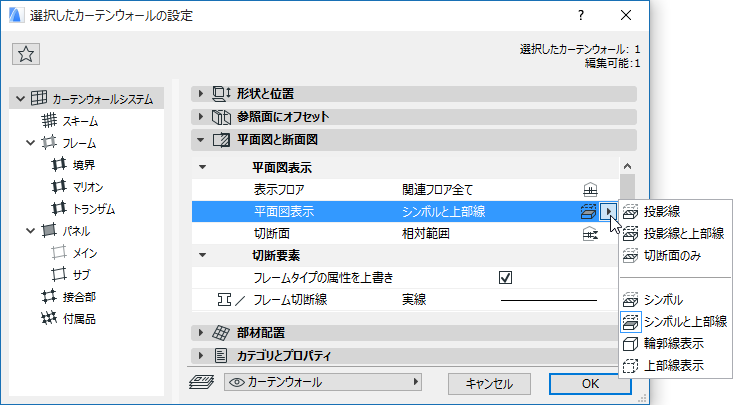
Task: Select 境界 frame item
Action: click(x=84, y=165)
